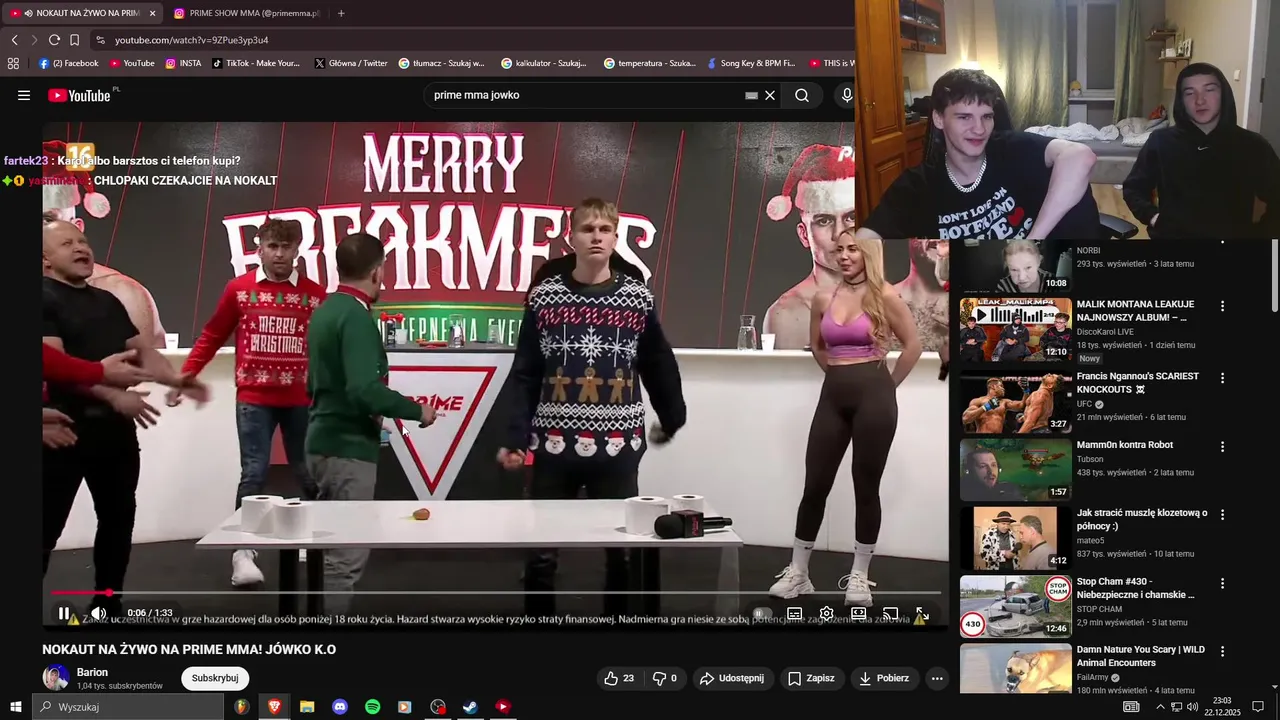
Task: Open the on-screen keyboard icon in search box
Action: (751, 95)
